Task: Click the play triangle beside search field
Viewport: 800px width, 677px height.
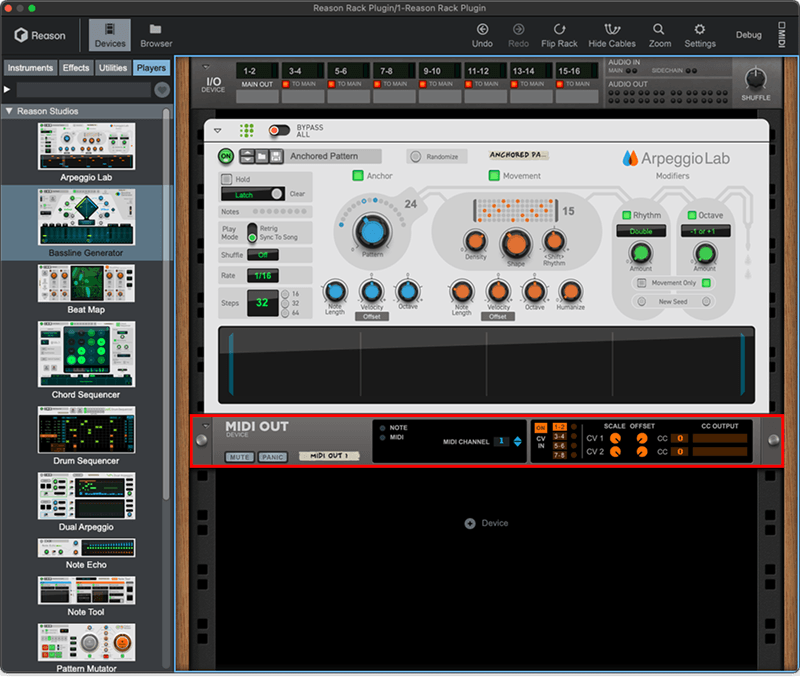Action: click(x=7, y=90)
